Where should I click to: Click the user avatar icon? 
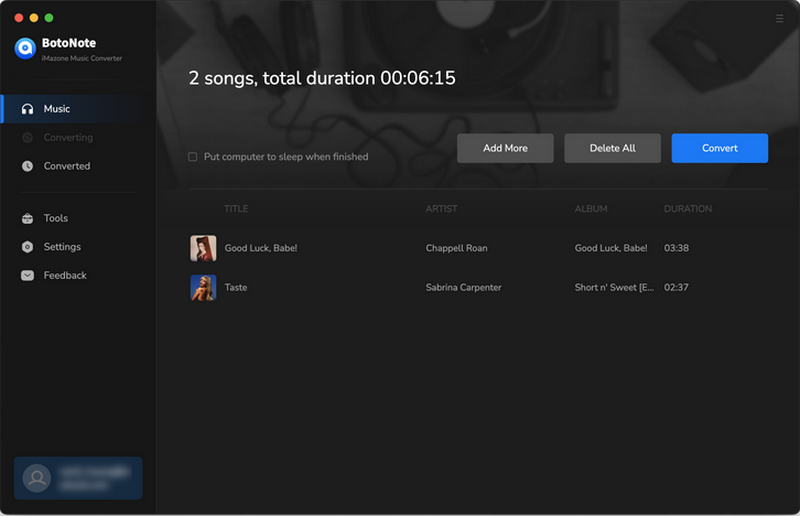(x=37, y=478)
